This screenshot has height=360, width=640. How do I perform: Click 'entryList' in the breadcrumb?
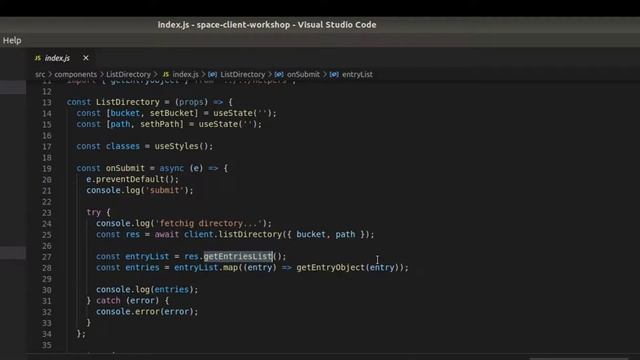click(357, 74)
